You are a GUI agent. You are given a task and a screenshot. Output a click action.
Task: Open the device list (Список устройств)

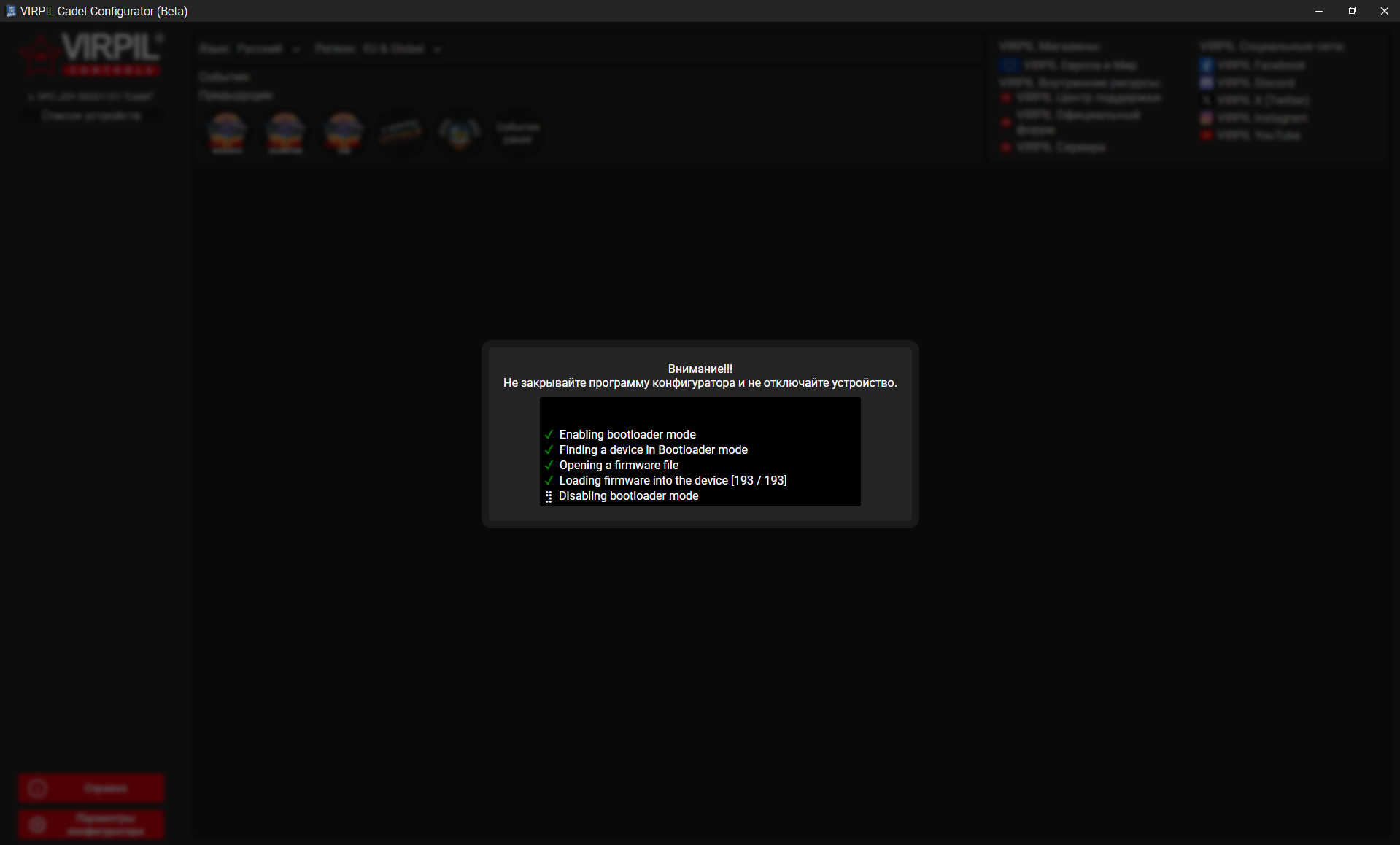click(91, 116)
